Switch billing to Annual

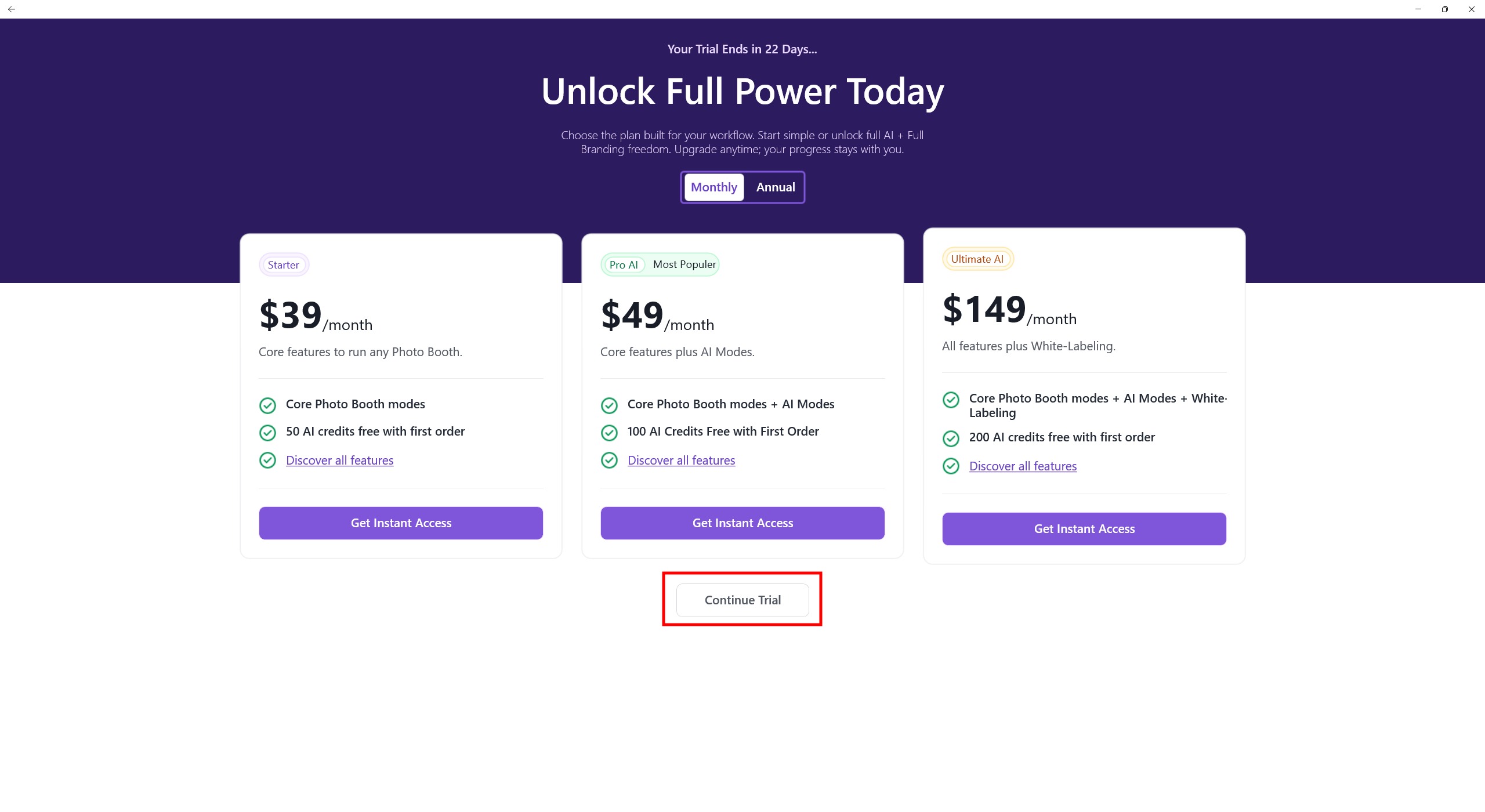click(775, 187)
